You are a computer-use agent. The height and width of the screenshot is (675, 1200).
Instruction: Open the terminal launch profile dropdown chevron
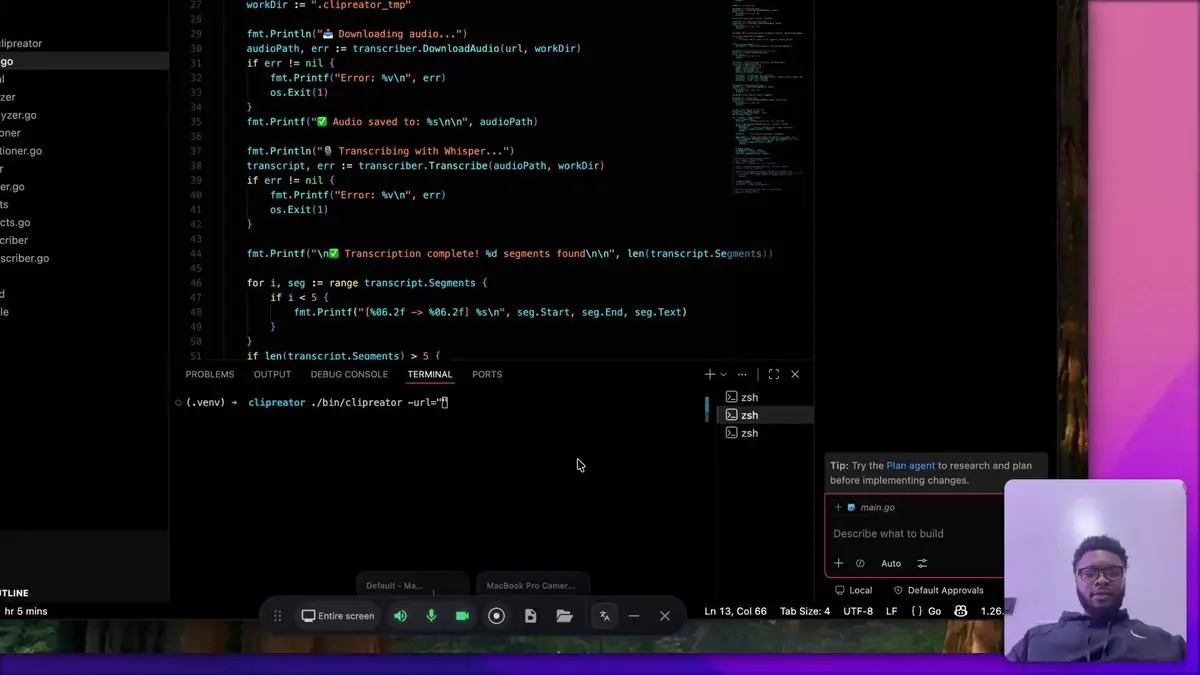click(723, 374)
